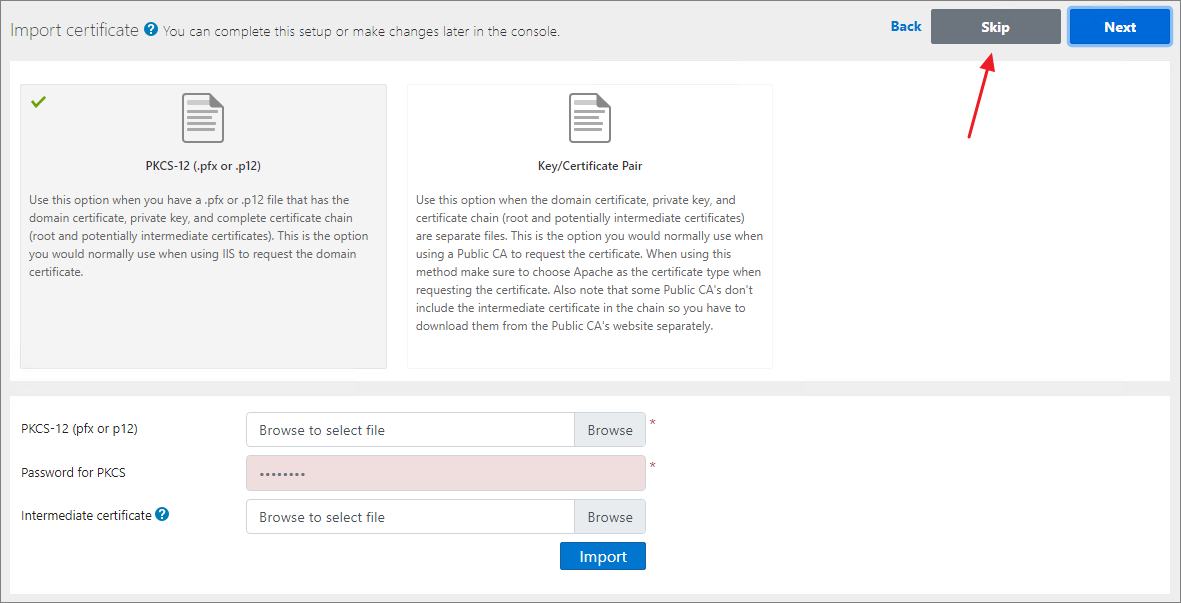The width and height of the screenshot is (1181, 603).
Task: Proceed with the Next button
Action: (1119, 27)
